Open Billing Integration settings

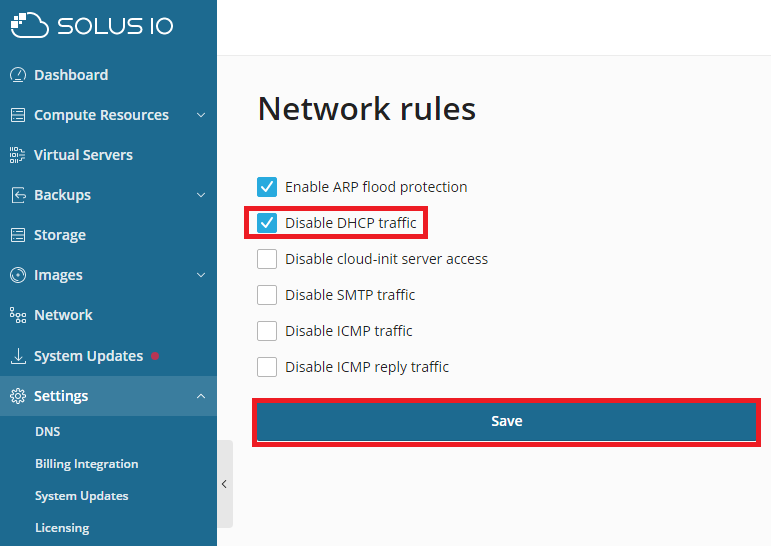click(87, 464)
